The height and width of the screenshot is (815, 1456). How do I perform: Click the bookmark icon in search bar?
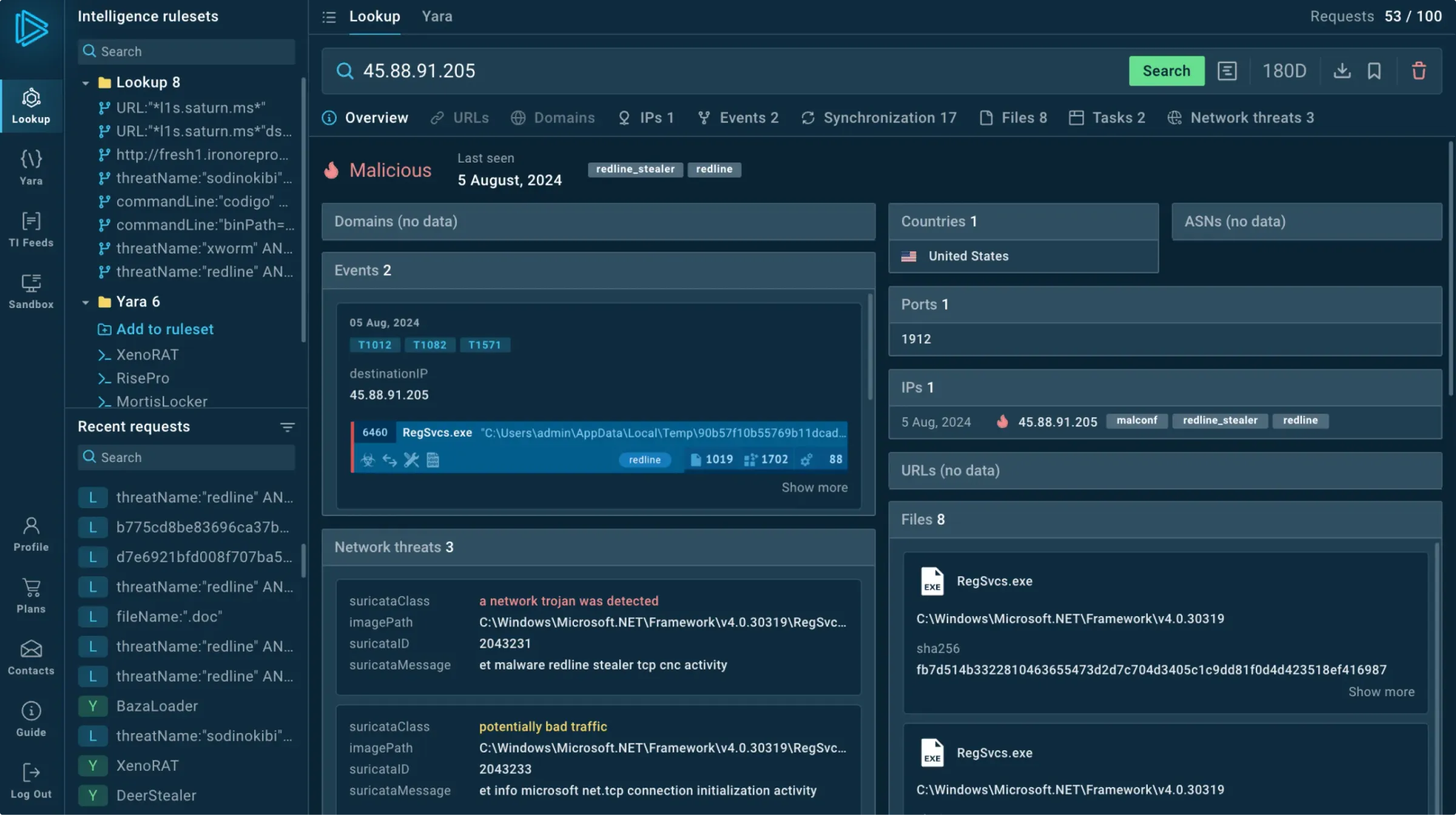point(1374,71)
